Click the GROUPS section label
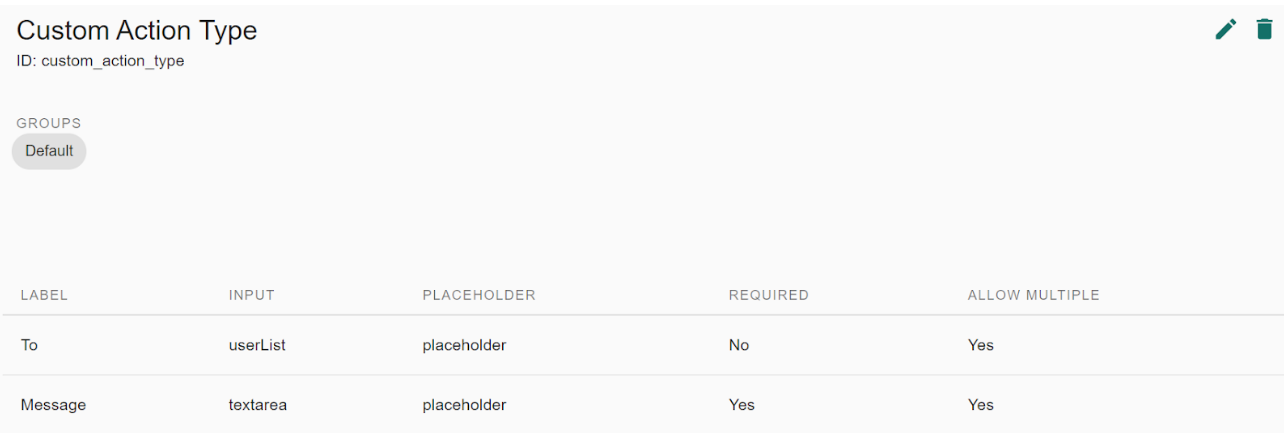The height and width of the screenshot is (433, 1284). click(49, 123)
